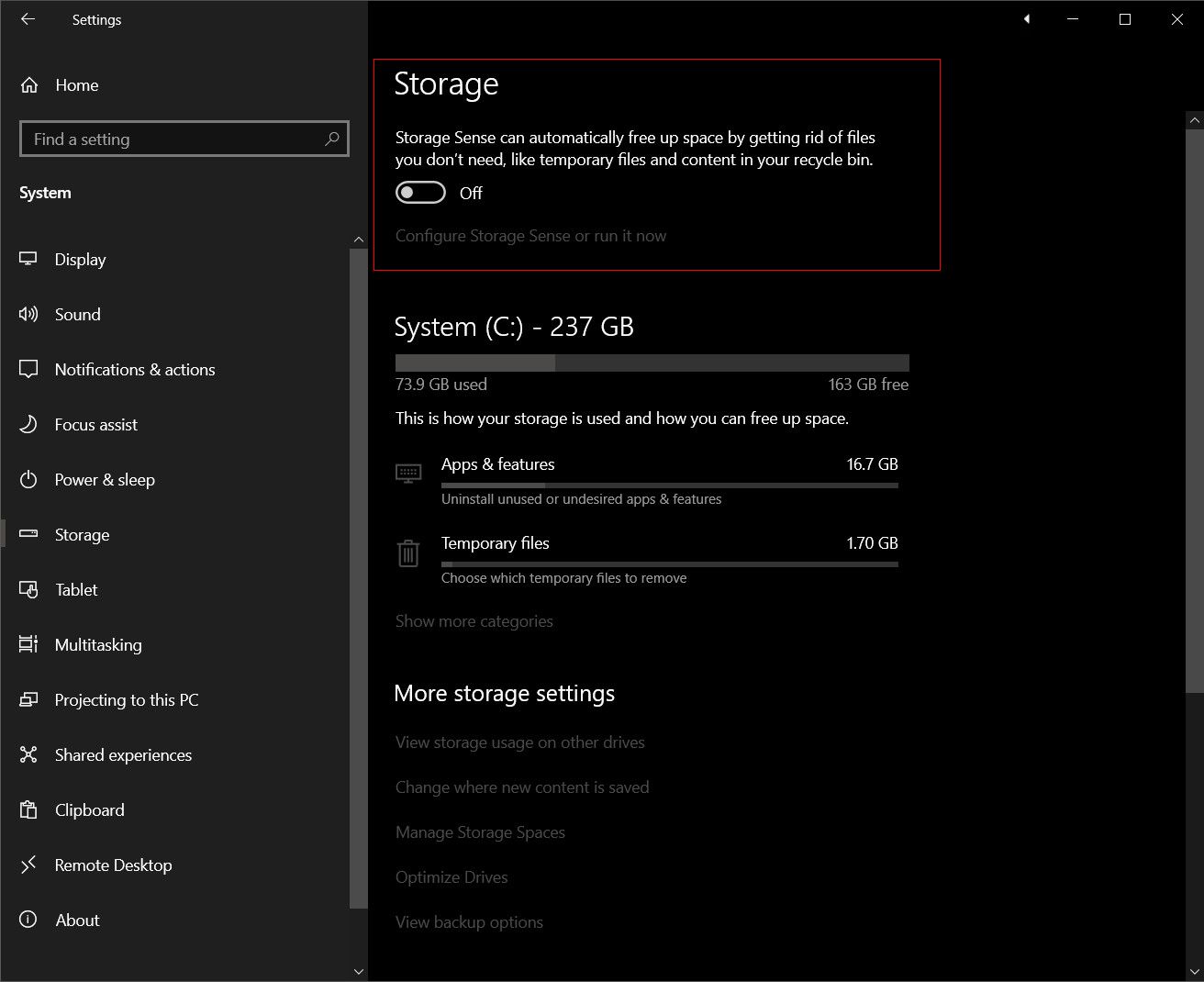Click the System C: usage bar

[652, 363]
